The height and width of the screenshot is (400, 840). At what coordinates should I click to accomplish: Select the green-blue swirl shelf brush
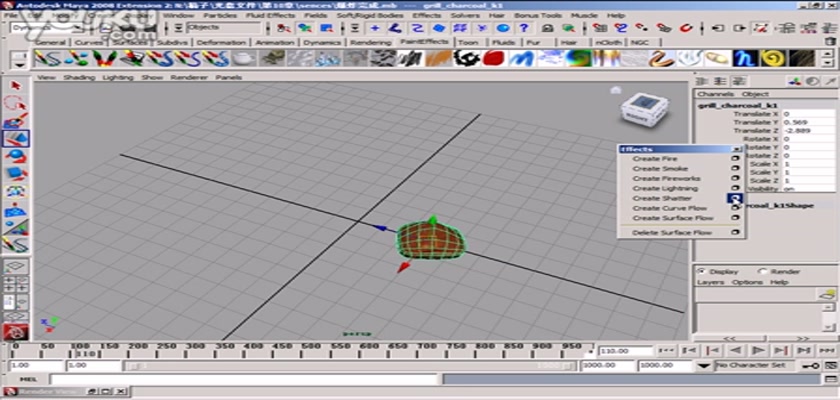[578, 58]
